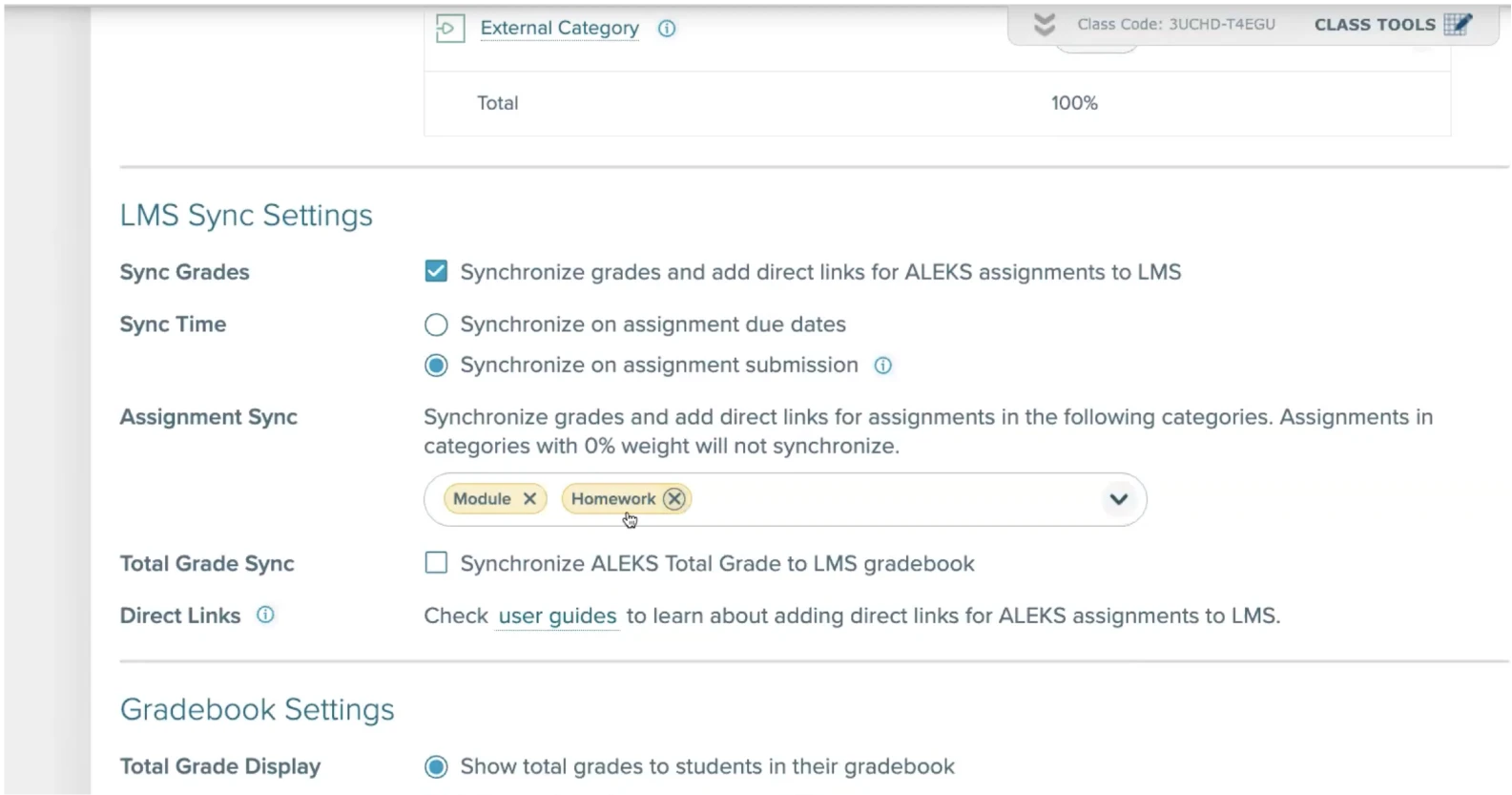Image resolution: width=1512 pixels, height=795 pixels.
Task: Select Synchronize on assignment submission radio
Action: (x=436, y=366)
